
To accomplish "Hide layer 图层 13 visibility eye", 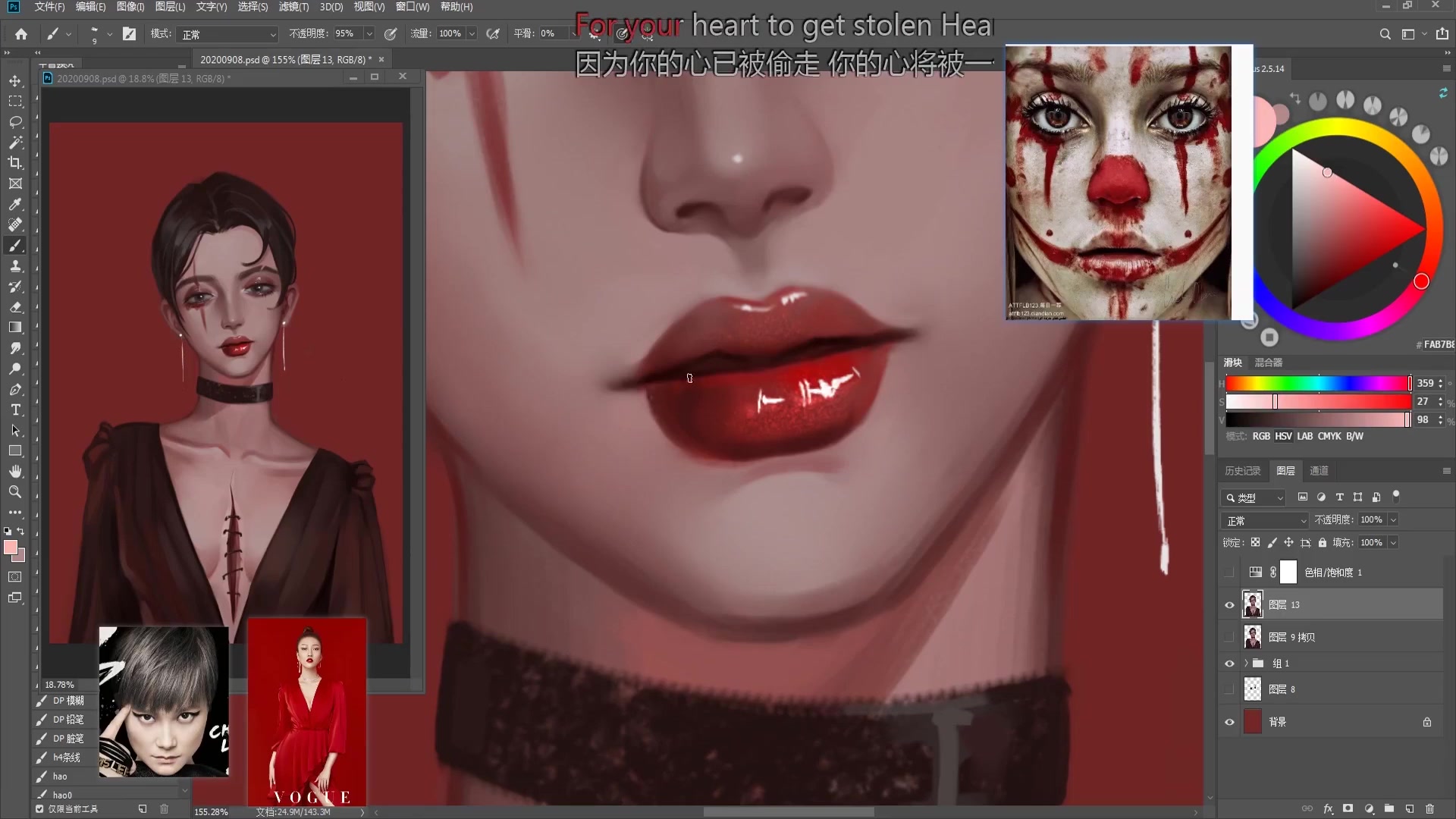I will 1229,605.
